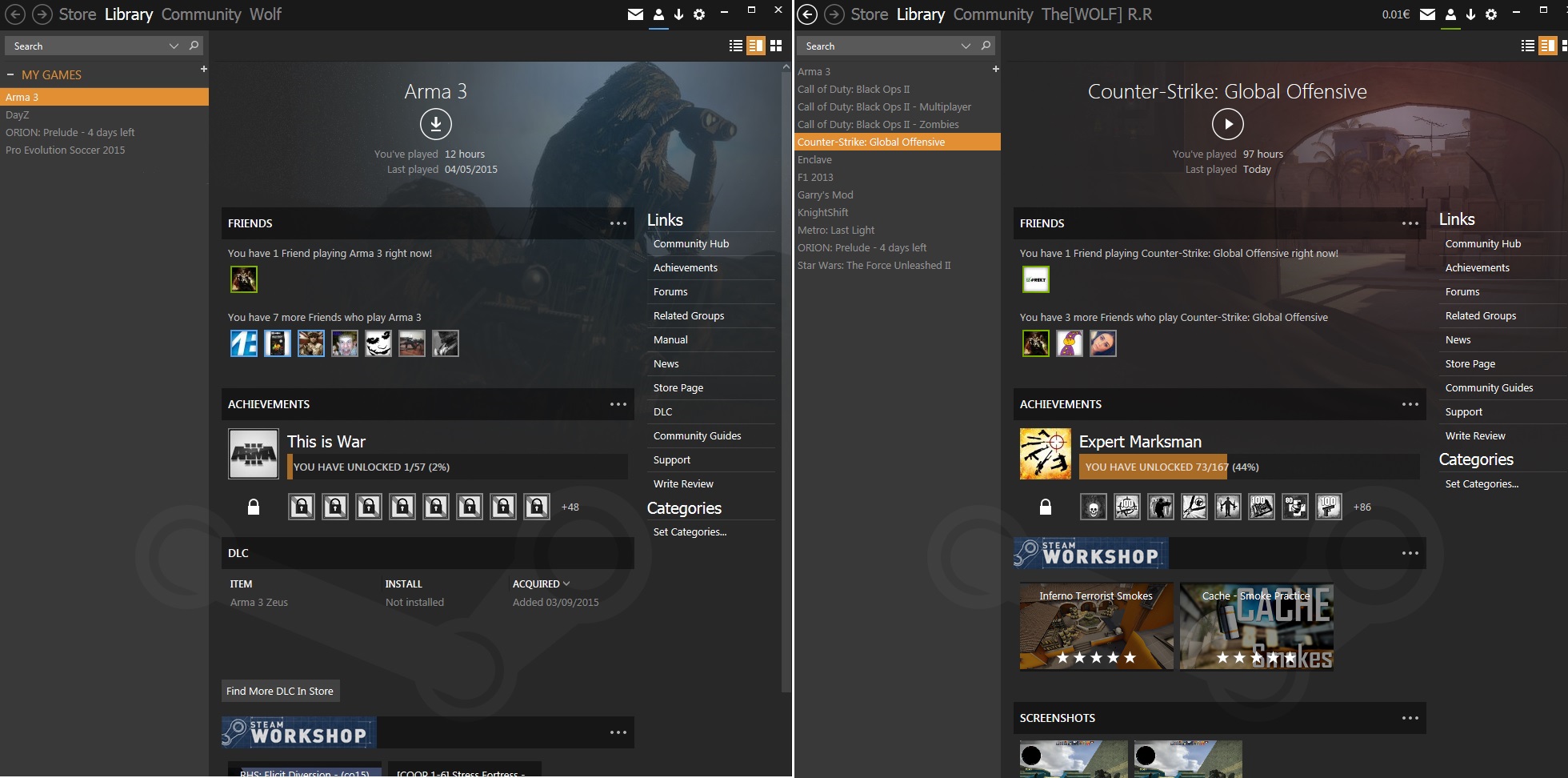Open Community tab in Wolf window
This screenshot has height=778, width=1568.
point(201,14)
